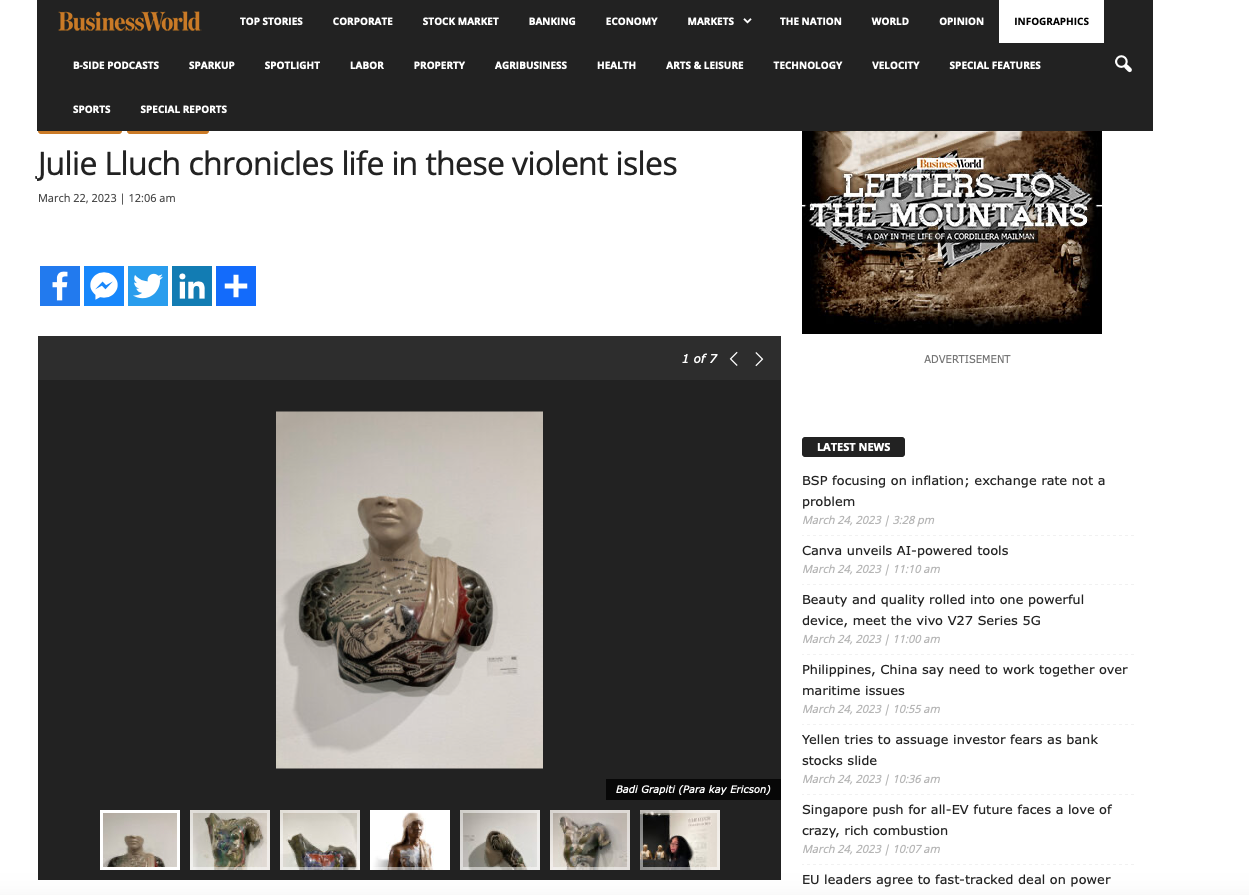Image resolution: width=1249 pixels, height=895 pixels.
Task: Go to next gallery image arrow
Action: point(759,359)
